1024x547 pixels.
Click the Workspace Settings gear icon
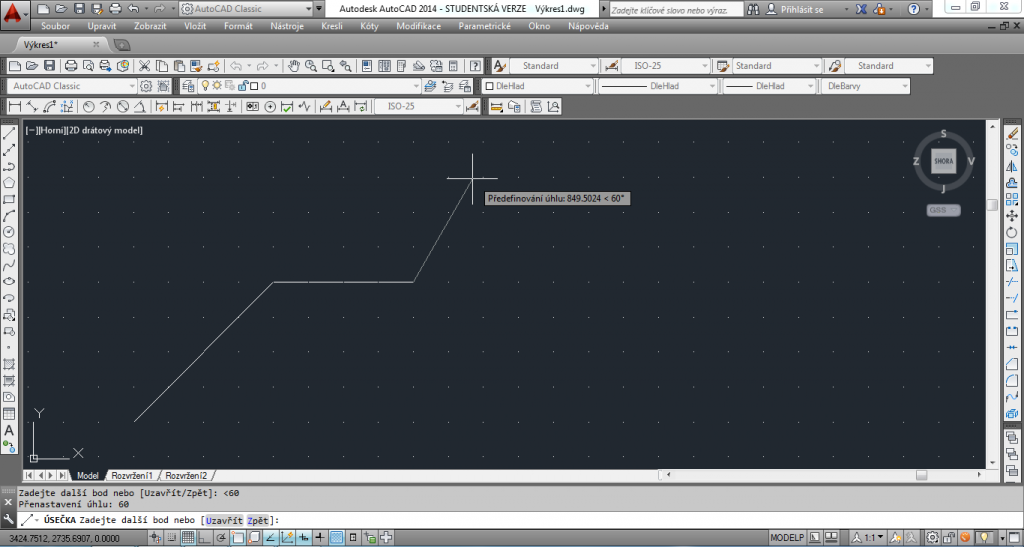pos(146,86)
